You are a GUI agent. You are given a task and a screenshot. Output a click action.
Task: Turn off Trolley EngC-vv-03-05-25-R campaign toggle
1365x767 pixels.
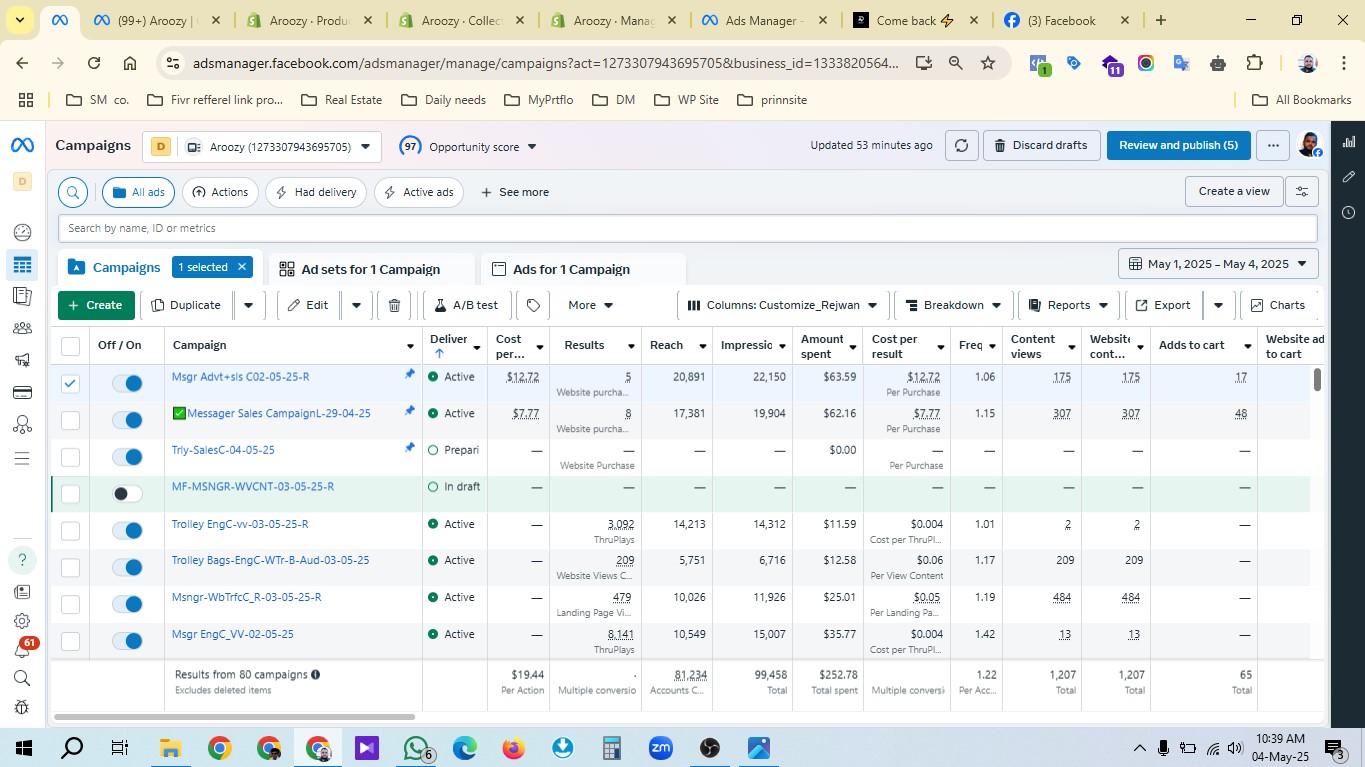coord(127,530)
